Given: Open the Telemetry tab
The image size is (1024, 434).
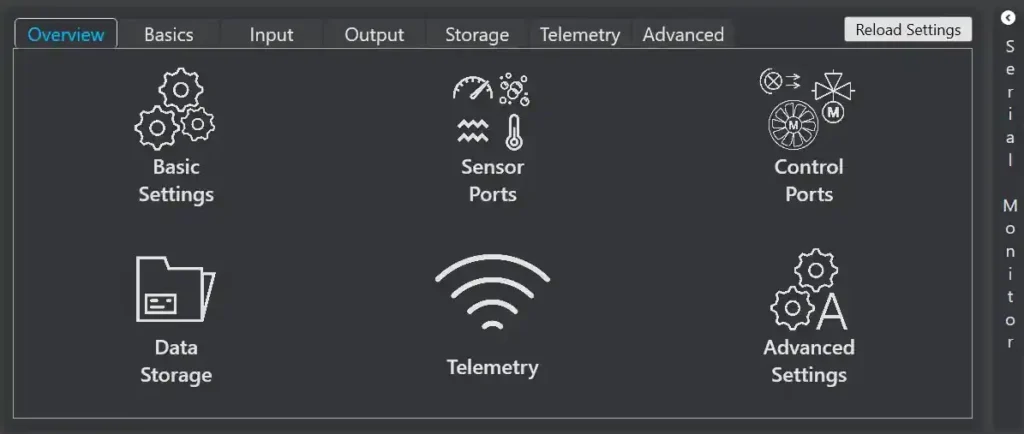Looking at the screenshot, I should (x=580, y=34).
